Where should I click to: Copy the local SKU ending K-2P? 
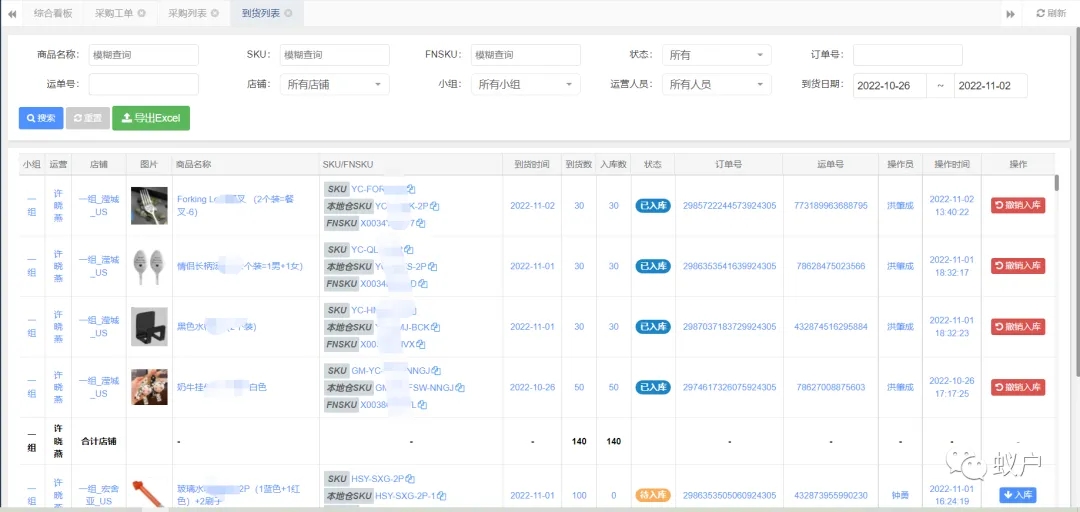[436, 206]
